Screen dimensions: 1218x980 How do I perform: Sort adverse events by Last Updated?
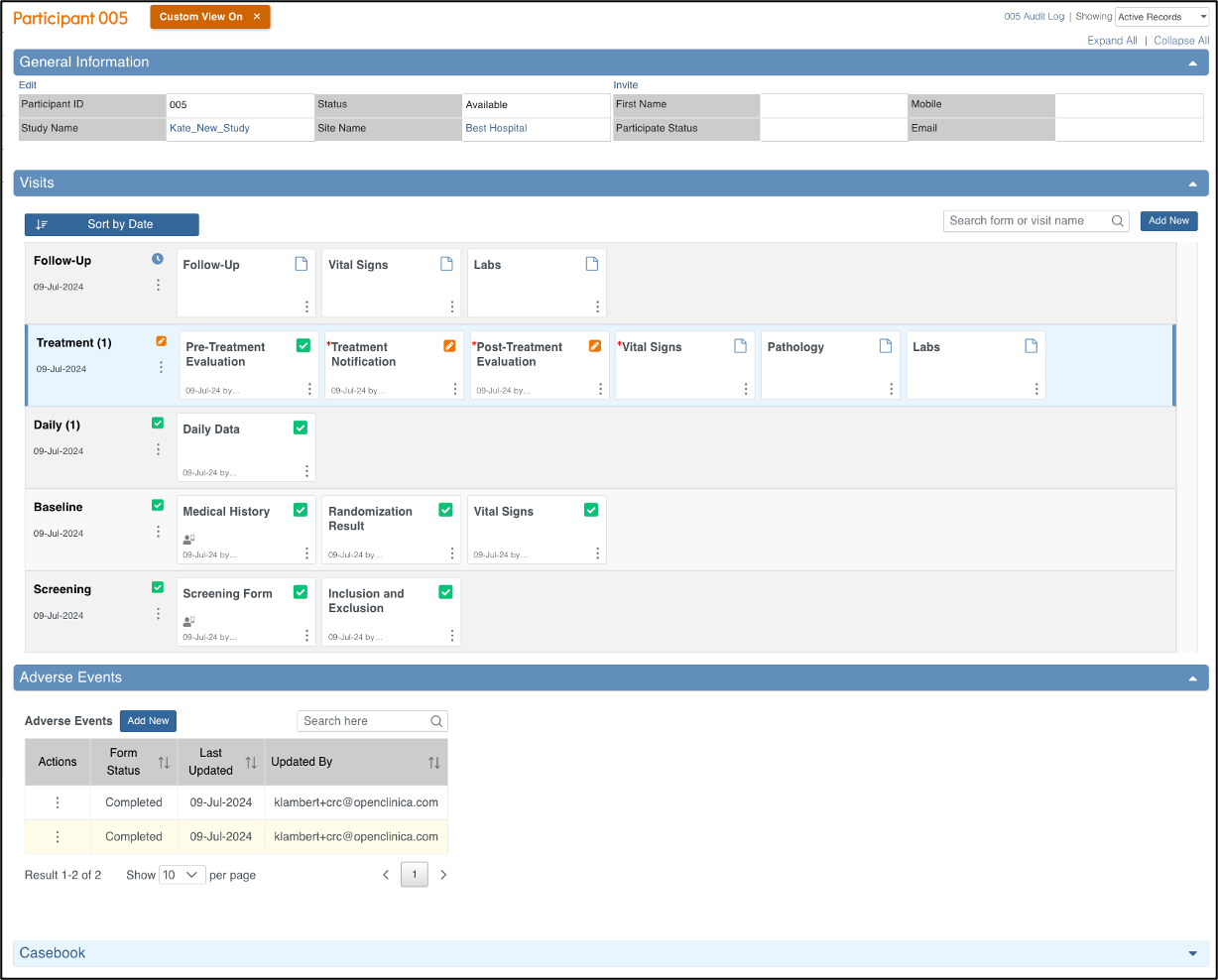click(251, 762)
